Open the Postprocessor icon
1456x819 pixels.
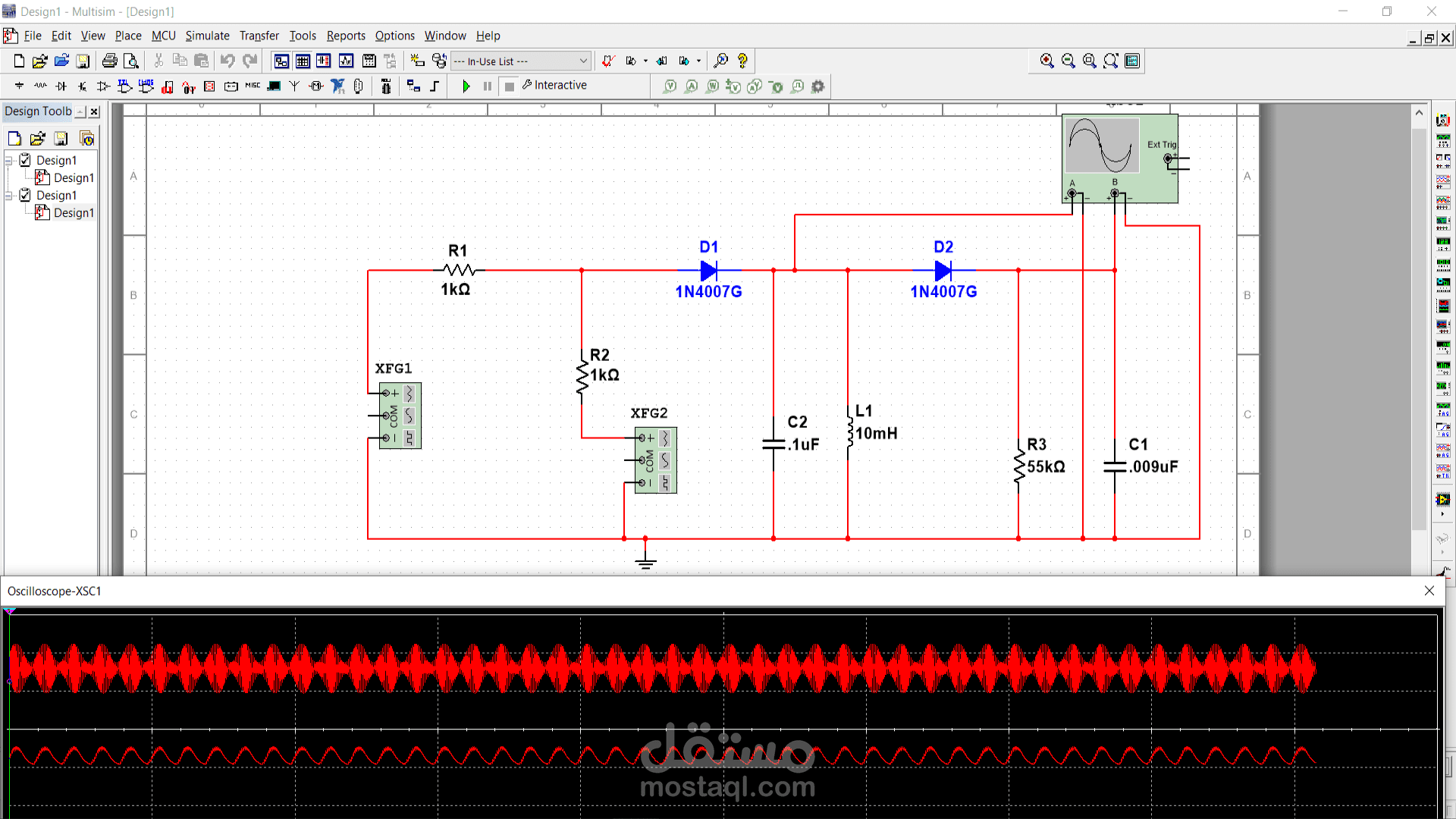click(369, 61)
